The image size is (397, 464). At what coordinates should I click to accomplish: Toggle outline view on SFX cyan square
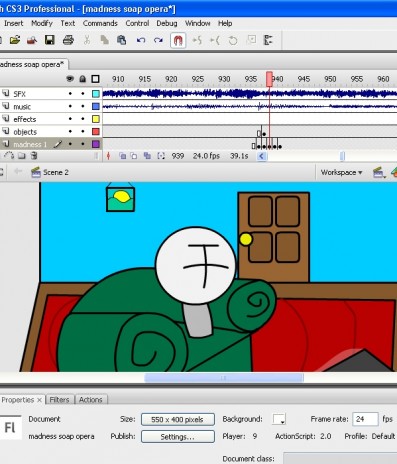pyautogui.click(x=96, y=94)
